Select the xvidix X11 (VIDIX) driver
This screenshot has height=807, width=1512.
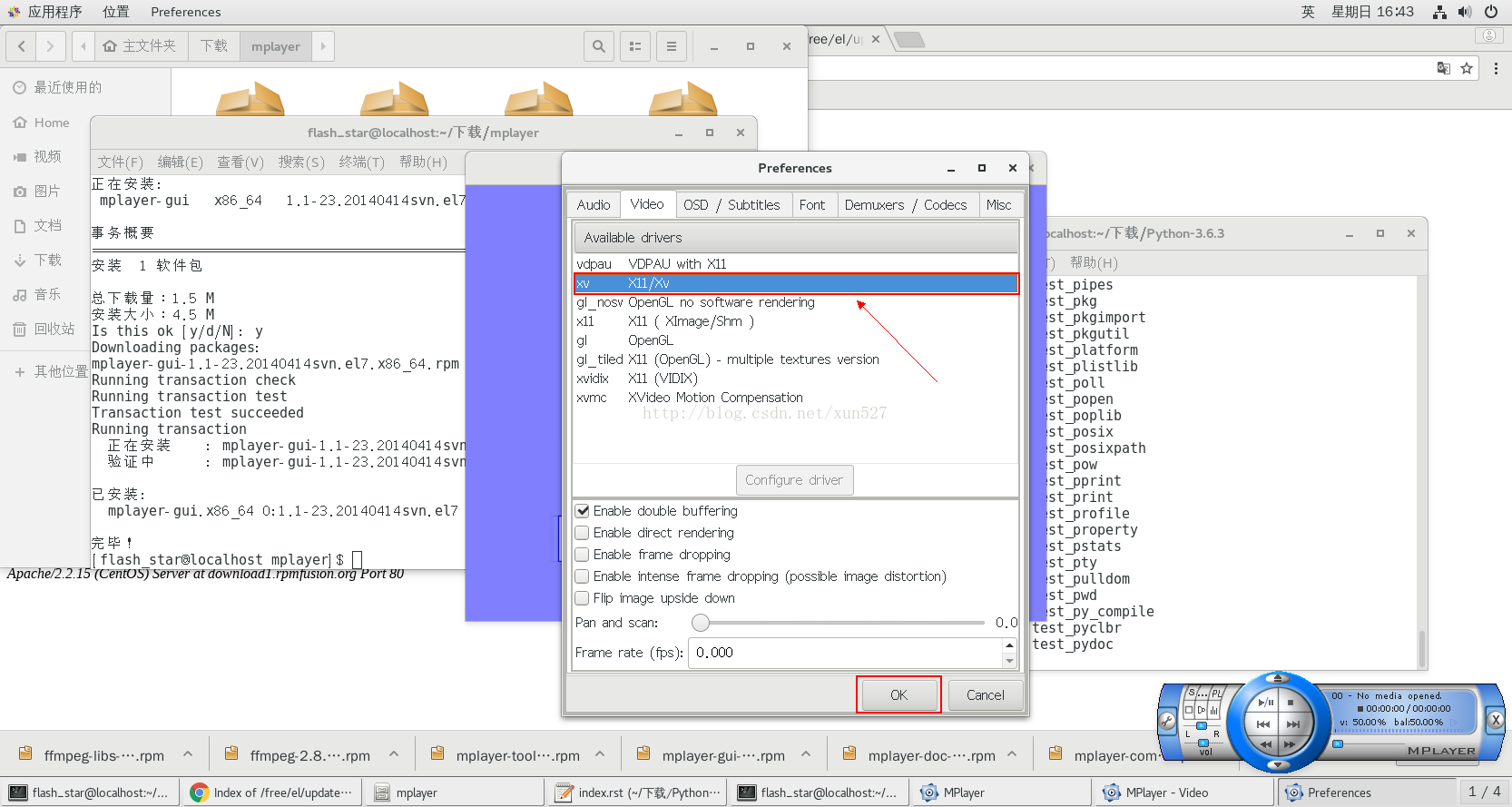796,379
